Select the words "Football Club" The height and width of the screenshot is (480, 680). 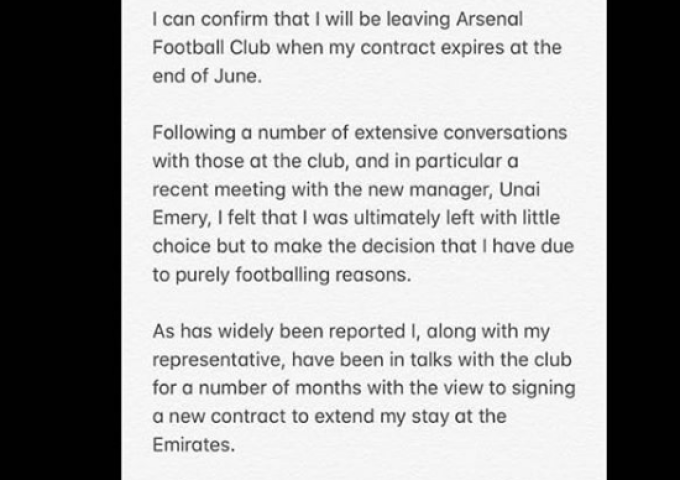(212, 47)
